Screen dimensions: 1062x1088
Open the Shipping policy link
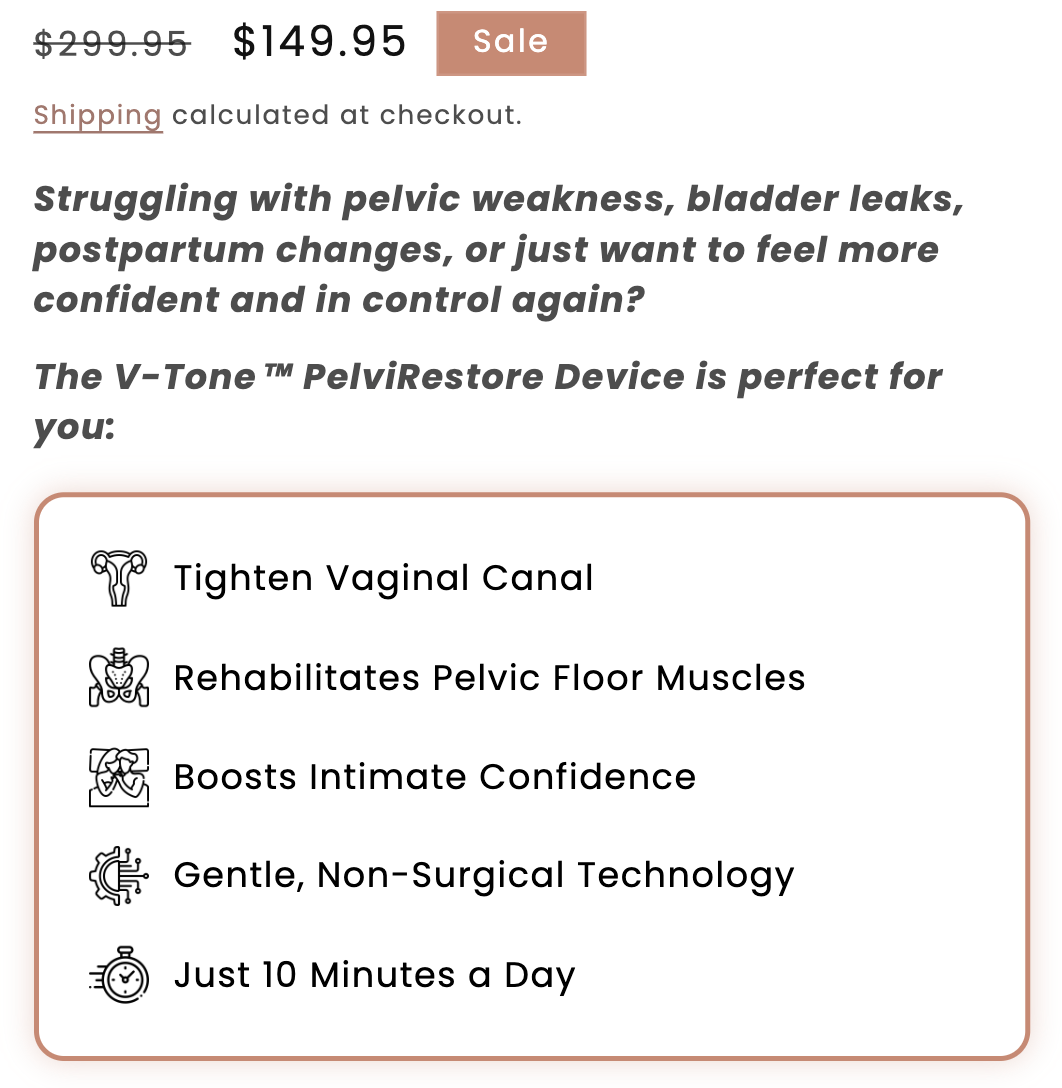pyautogui.click(x=98, y=115)
